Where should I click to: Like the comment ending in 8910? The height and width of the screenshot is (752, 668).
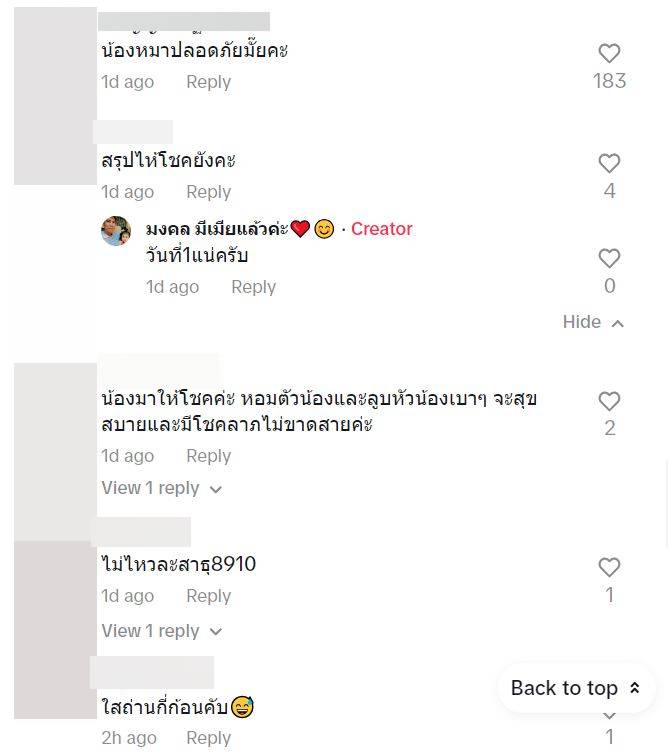coord(609,568)
